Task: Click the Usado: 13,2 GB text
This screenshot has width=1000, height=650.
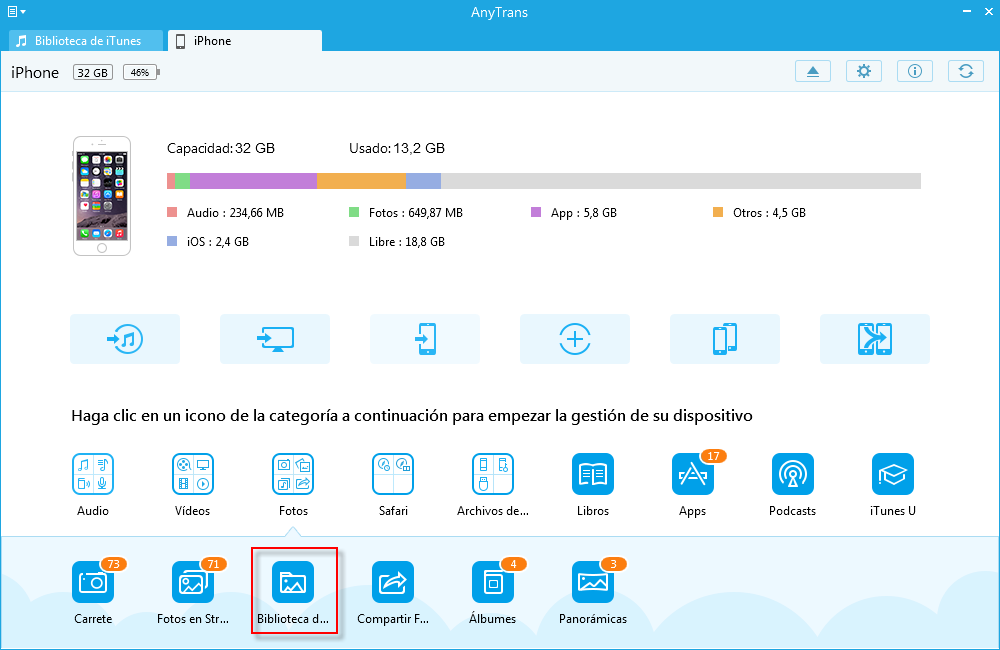Action: 397,149
